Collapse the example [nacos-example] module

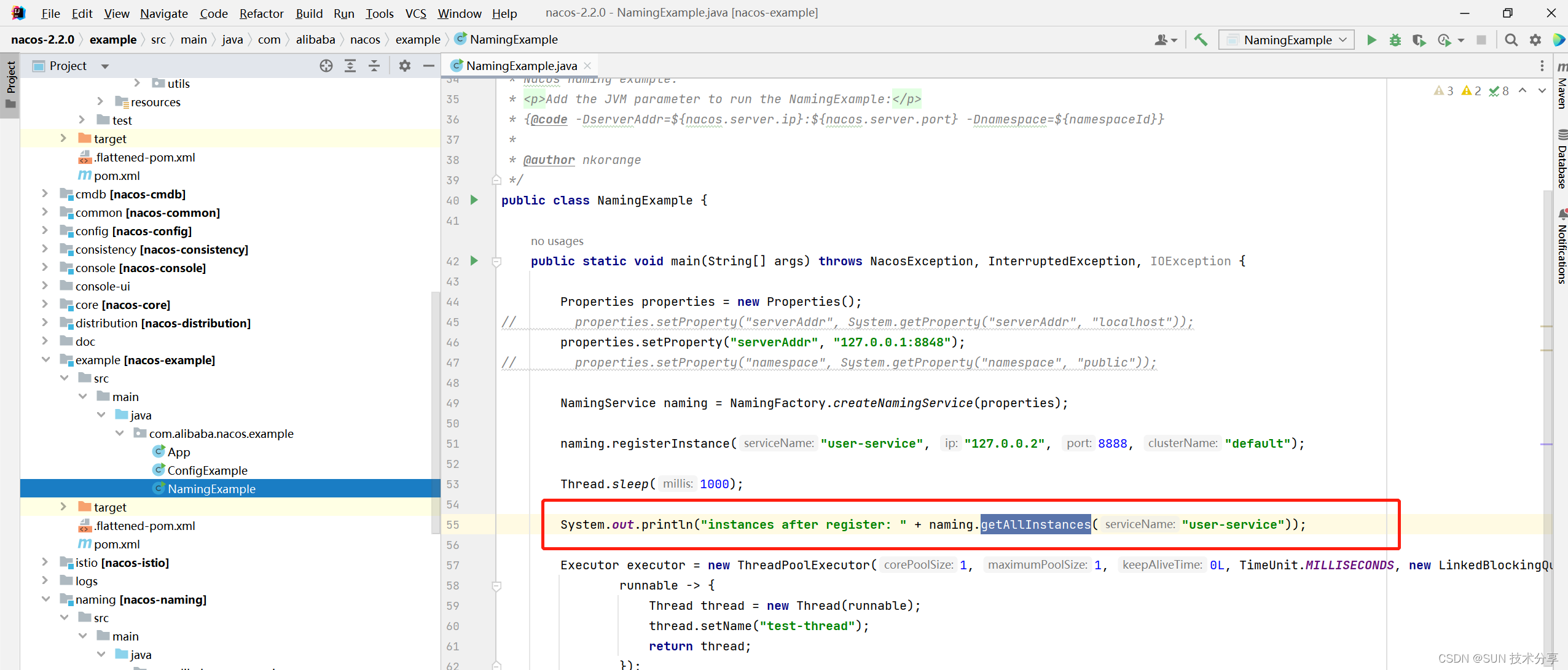pyautogui.click(x=46, y=359)
